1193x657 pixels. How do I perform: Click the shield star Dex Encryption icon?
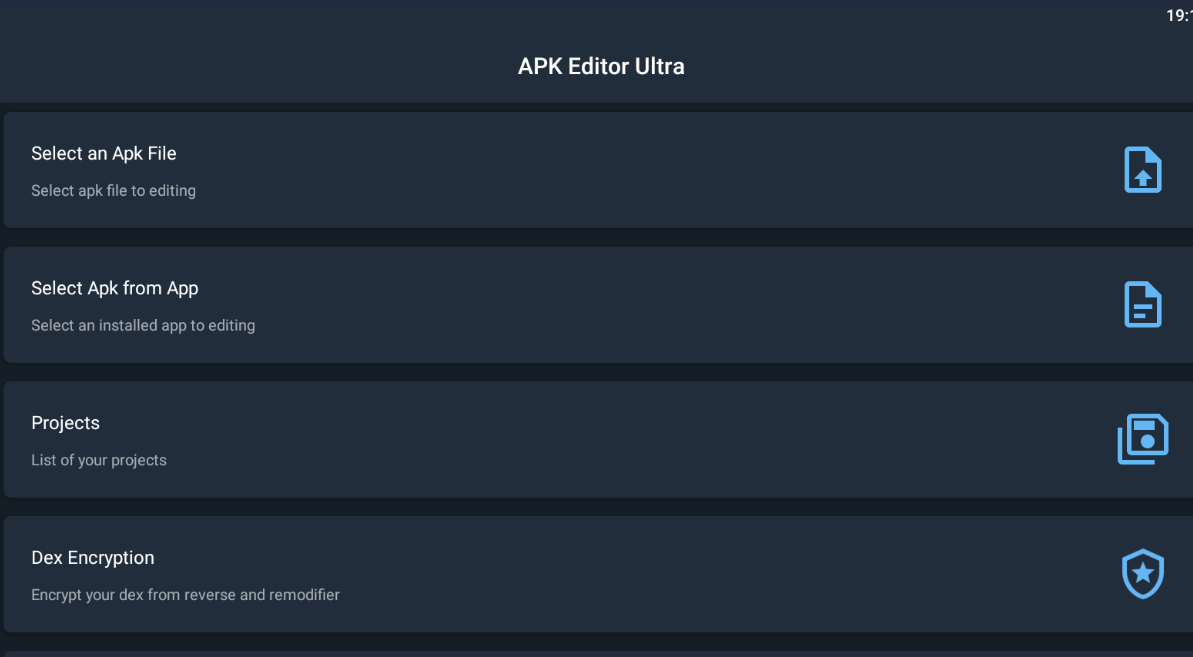tap(1143, 573)
